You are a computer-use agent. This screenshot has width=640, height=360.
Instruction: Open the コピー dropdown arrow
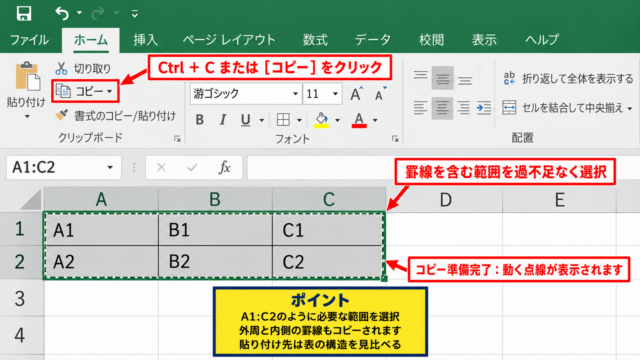coord(109,91)
